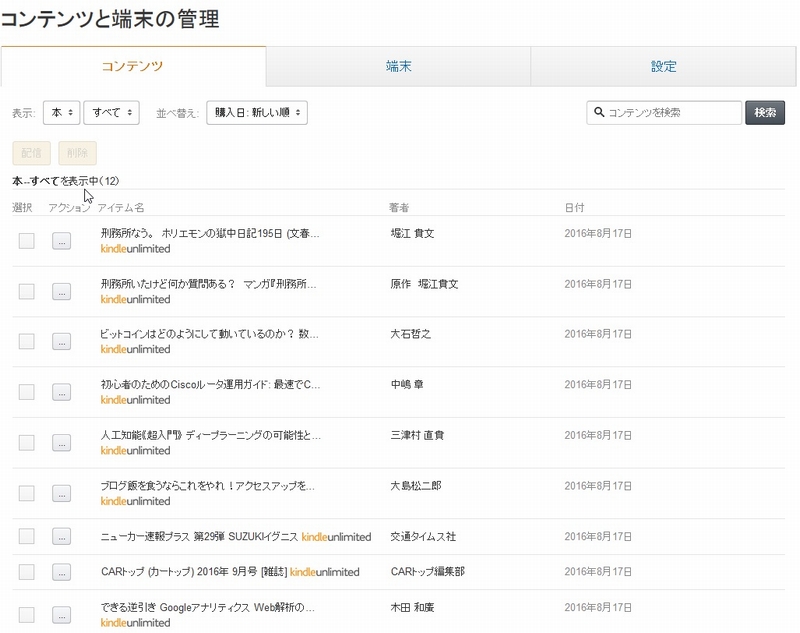Screen dimensions: 800x633
Task: Open actions menu for ブログ飯 book
Action: pyautogui.click(x=62, y=493)
